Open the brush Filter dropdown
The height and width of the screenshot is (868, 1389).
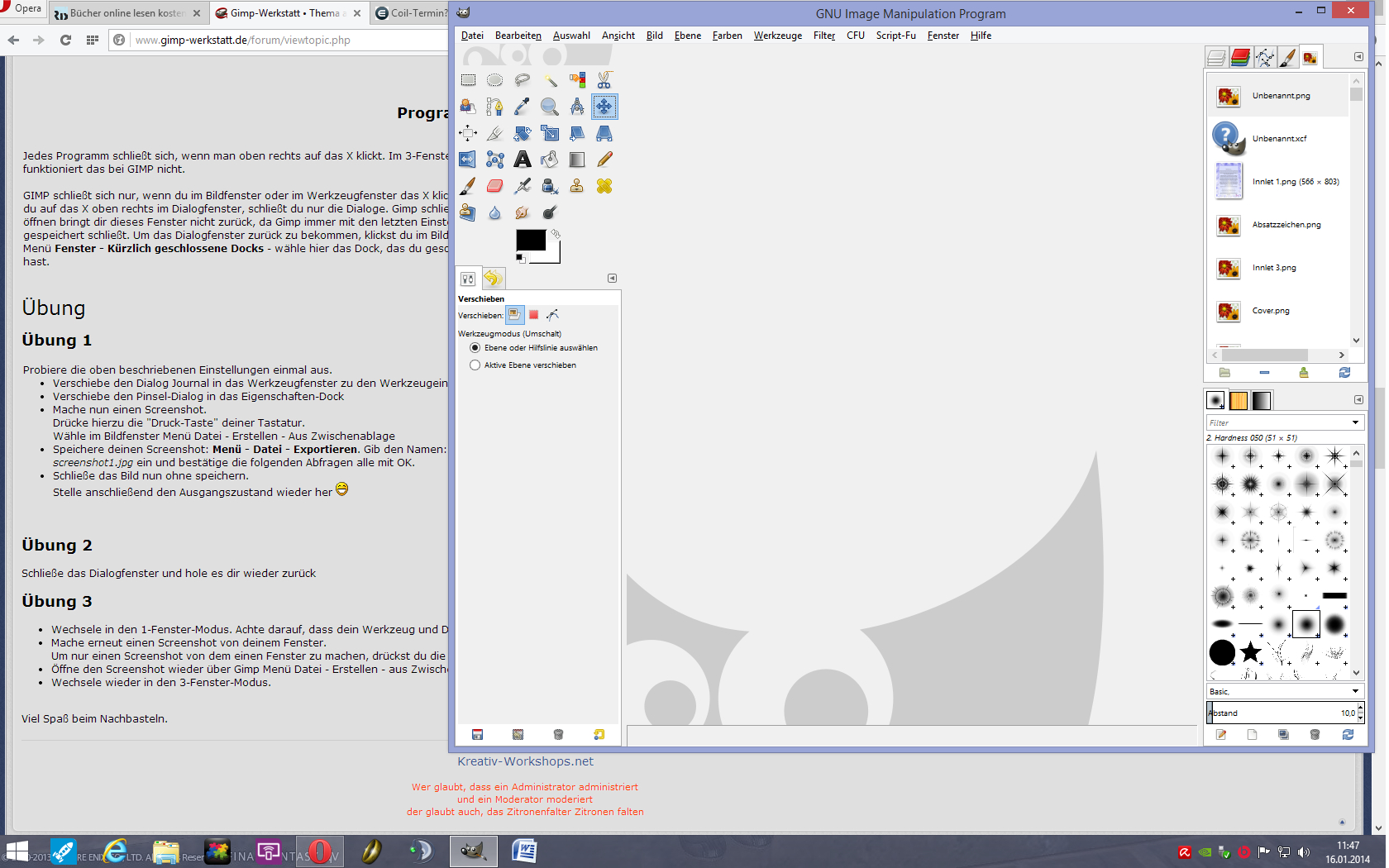click(x=1355, y=422)
